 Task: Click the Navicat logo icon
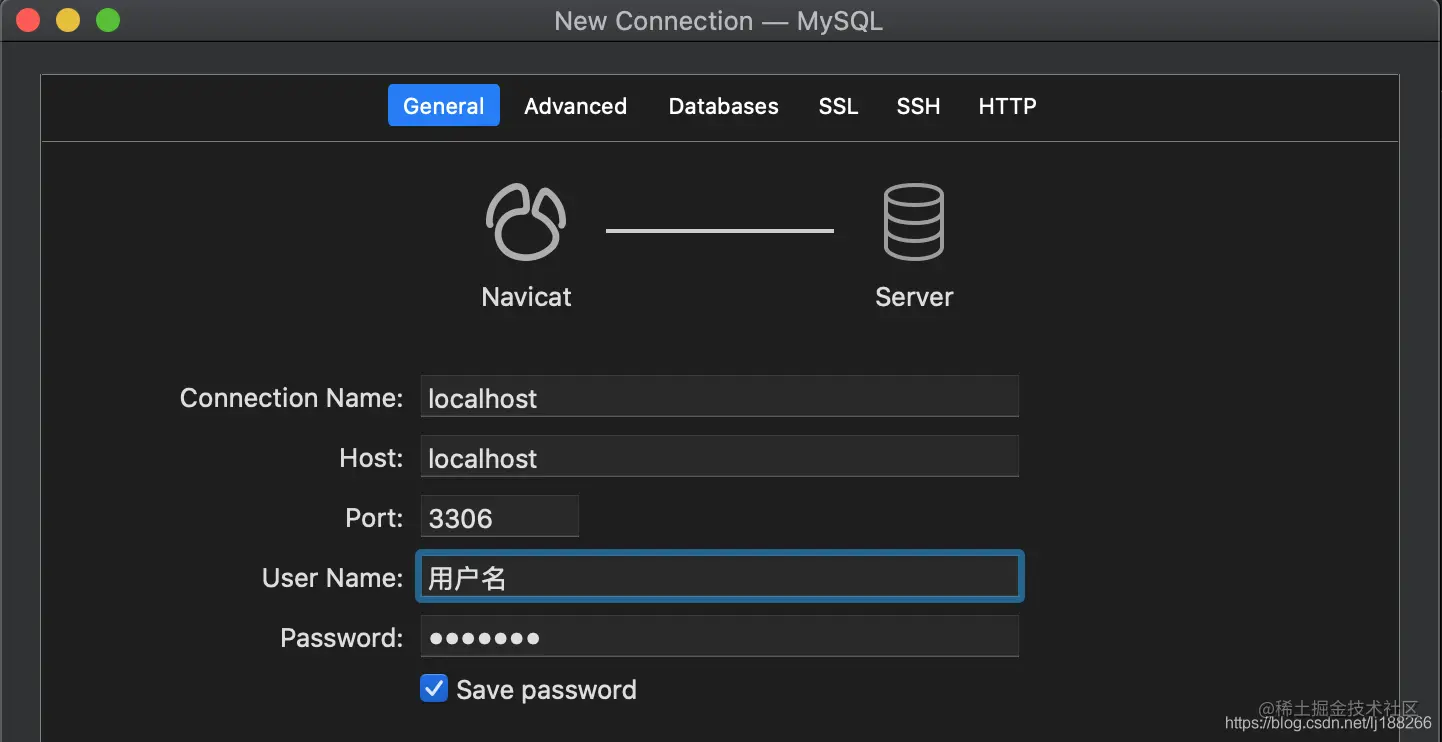pyautogui.click(x=526, y=222)
